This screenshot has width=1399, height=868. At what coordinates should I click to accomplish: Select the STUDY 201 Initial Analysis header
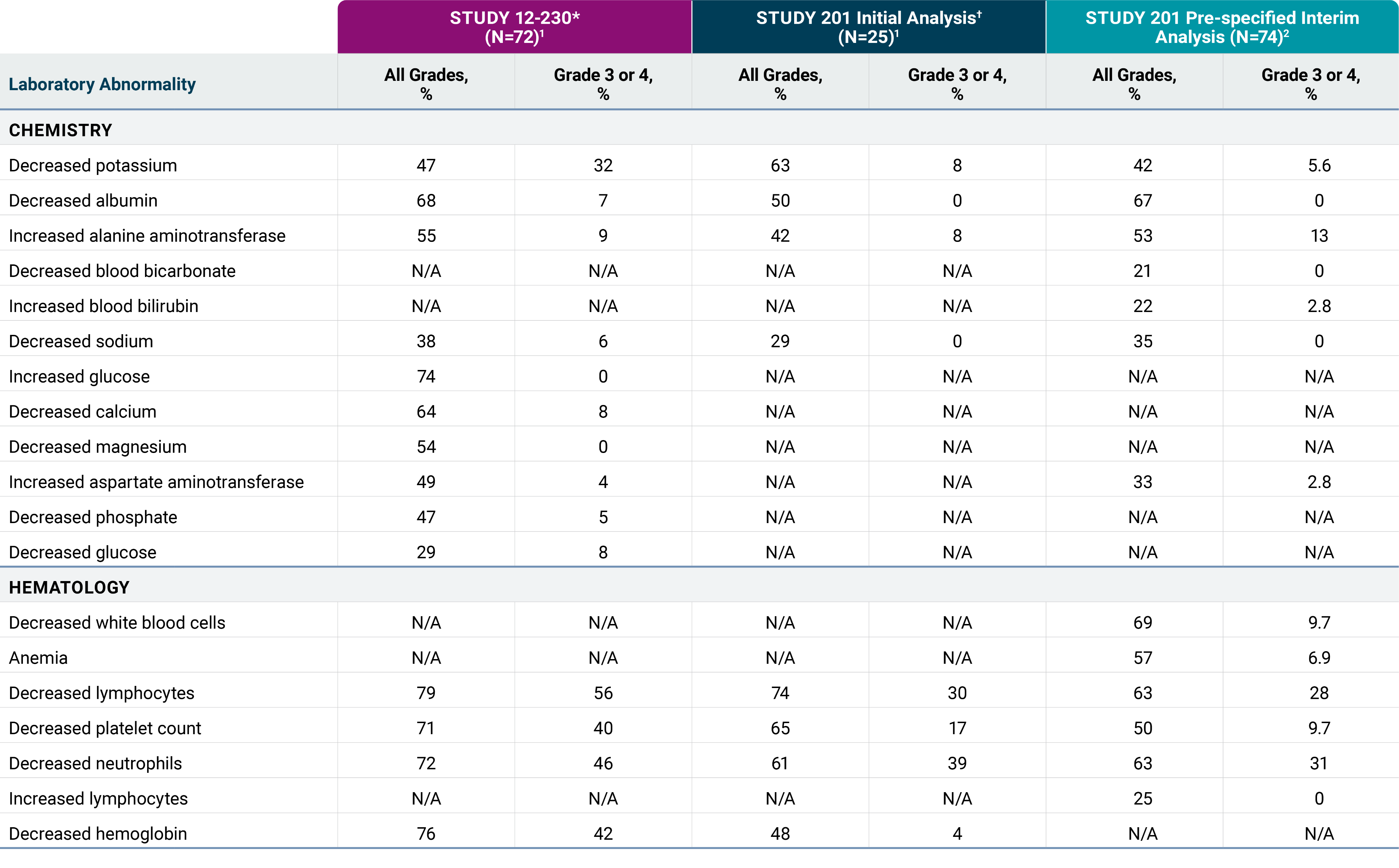(x=869, y=26)
